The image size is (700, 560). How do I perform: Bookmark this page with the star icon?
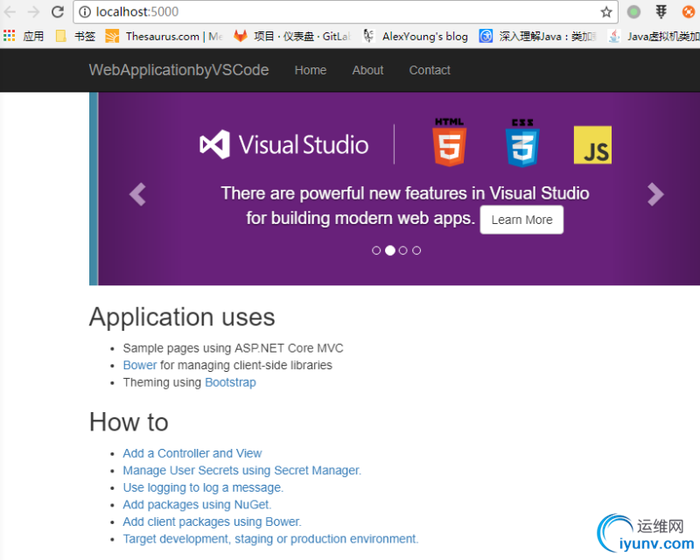tap(606, 12)
